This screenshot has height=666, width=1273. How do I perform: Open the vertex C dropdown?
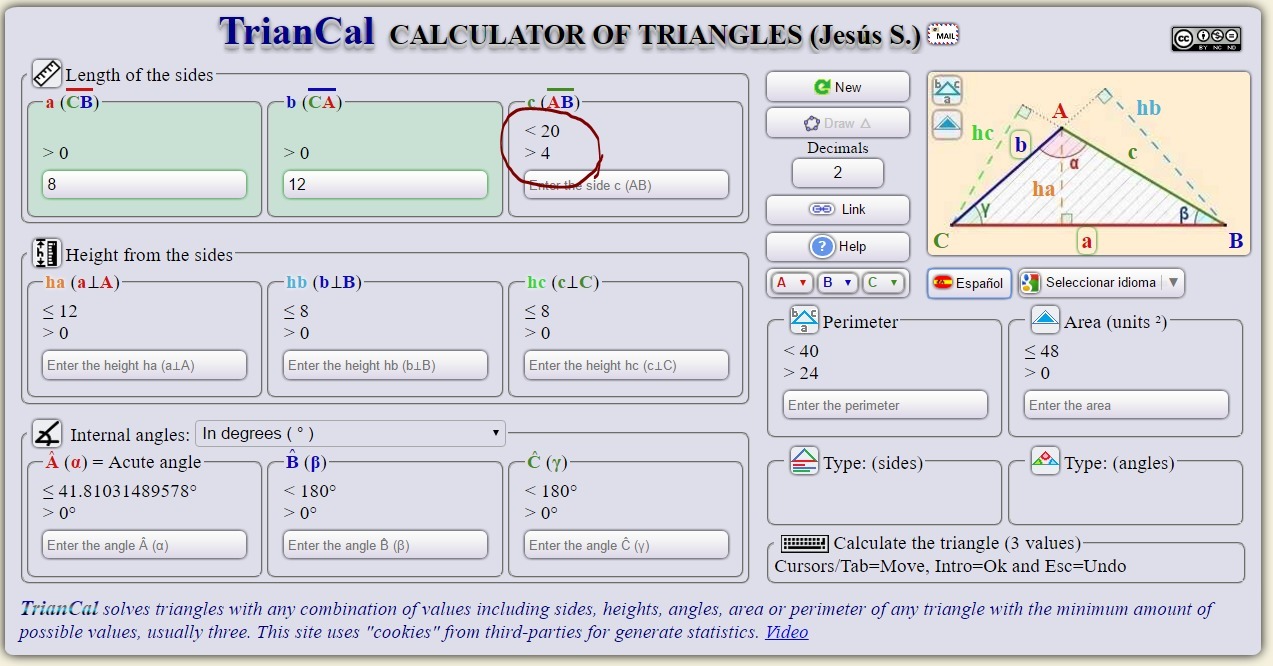point(882,283)
